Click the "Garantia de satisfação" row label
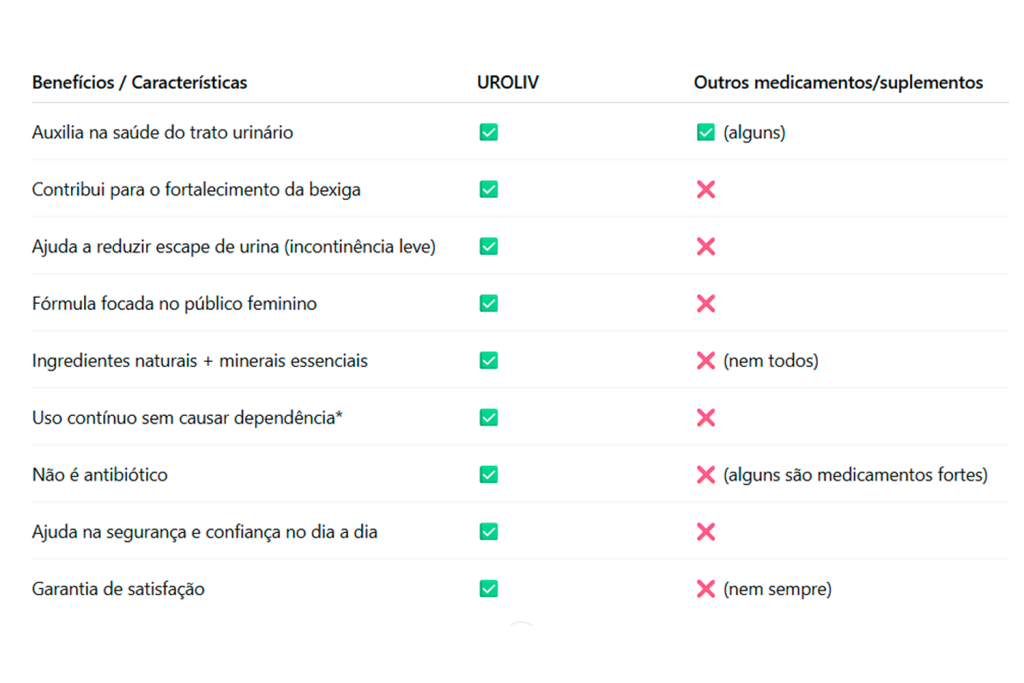This screenshot has height=683, width=1024. click(x=118, y=589)
